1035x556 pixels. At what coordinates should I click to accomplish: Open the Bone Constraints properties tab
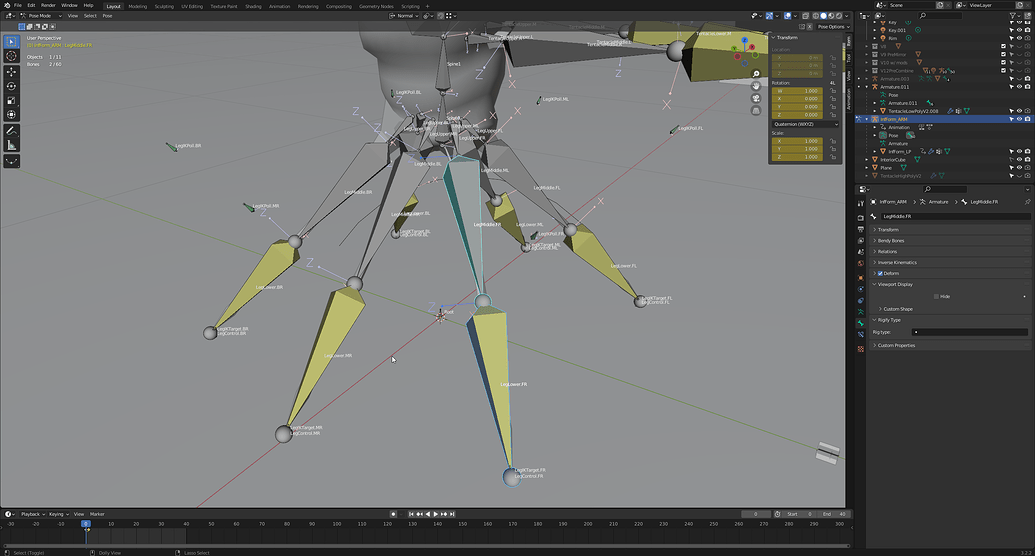pos(861,334)
